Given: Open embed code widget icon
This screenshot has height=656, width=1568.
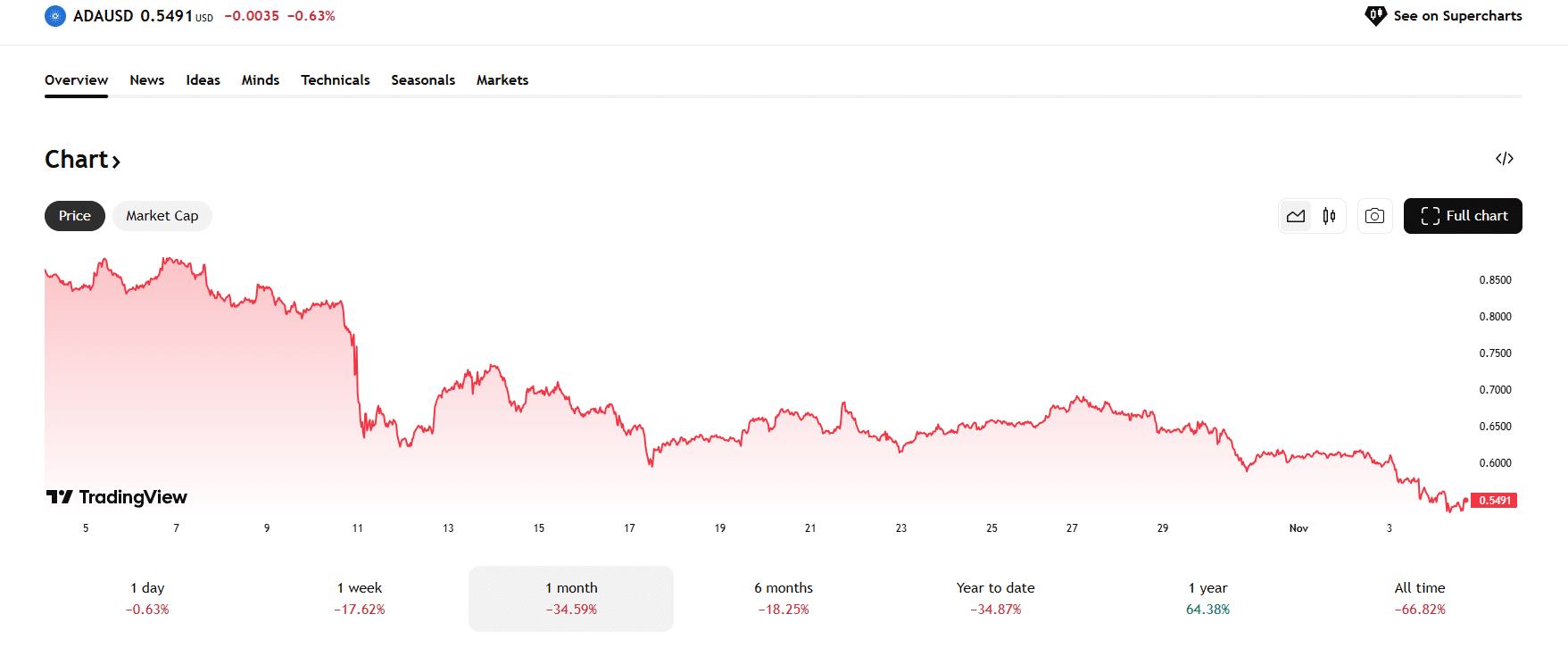Looking at the screenshot, I should click(1504, 159).
